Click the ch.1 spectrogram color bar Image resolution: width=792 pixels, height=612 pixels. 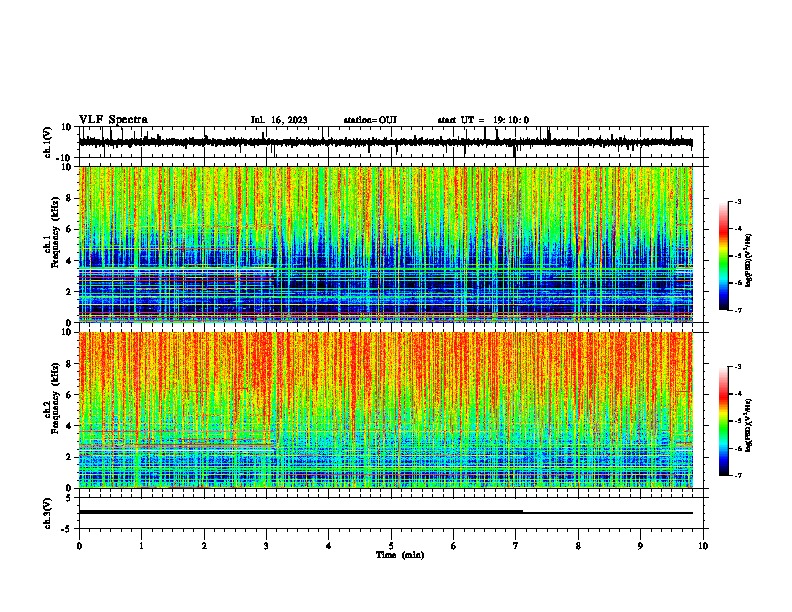tap(724, 256)
